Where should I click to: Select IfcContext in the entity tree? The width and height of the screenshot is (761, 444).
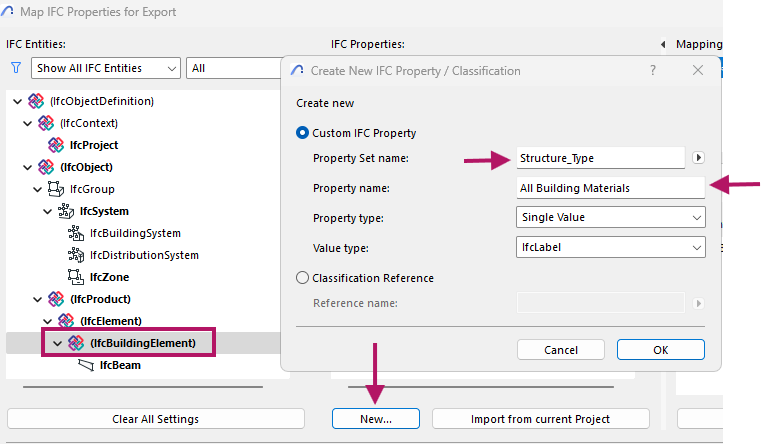[89, 123]
